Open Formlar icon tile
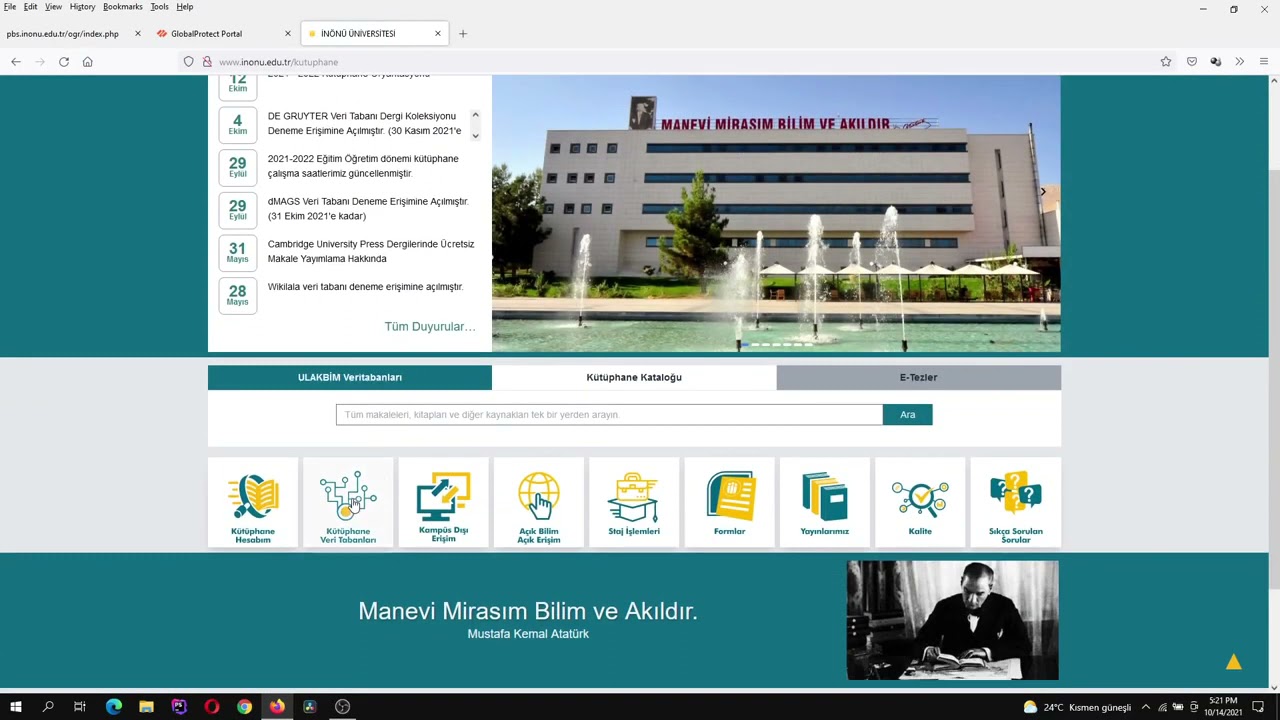The height and width of the screenshot is (720, 1280). pyautogui.click(x=729, y=503)
